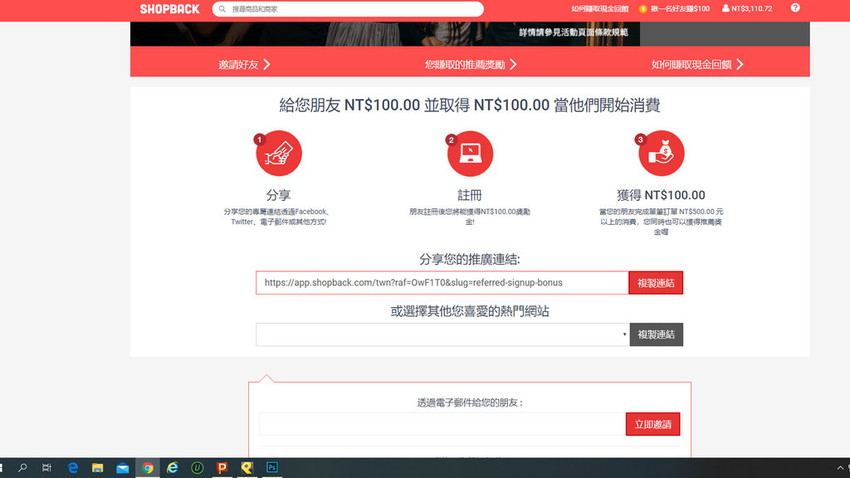Click the friend email address input field
Image resolution: width=850 pixels, height=478 pixels.
pos(441,424)
